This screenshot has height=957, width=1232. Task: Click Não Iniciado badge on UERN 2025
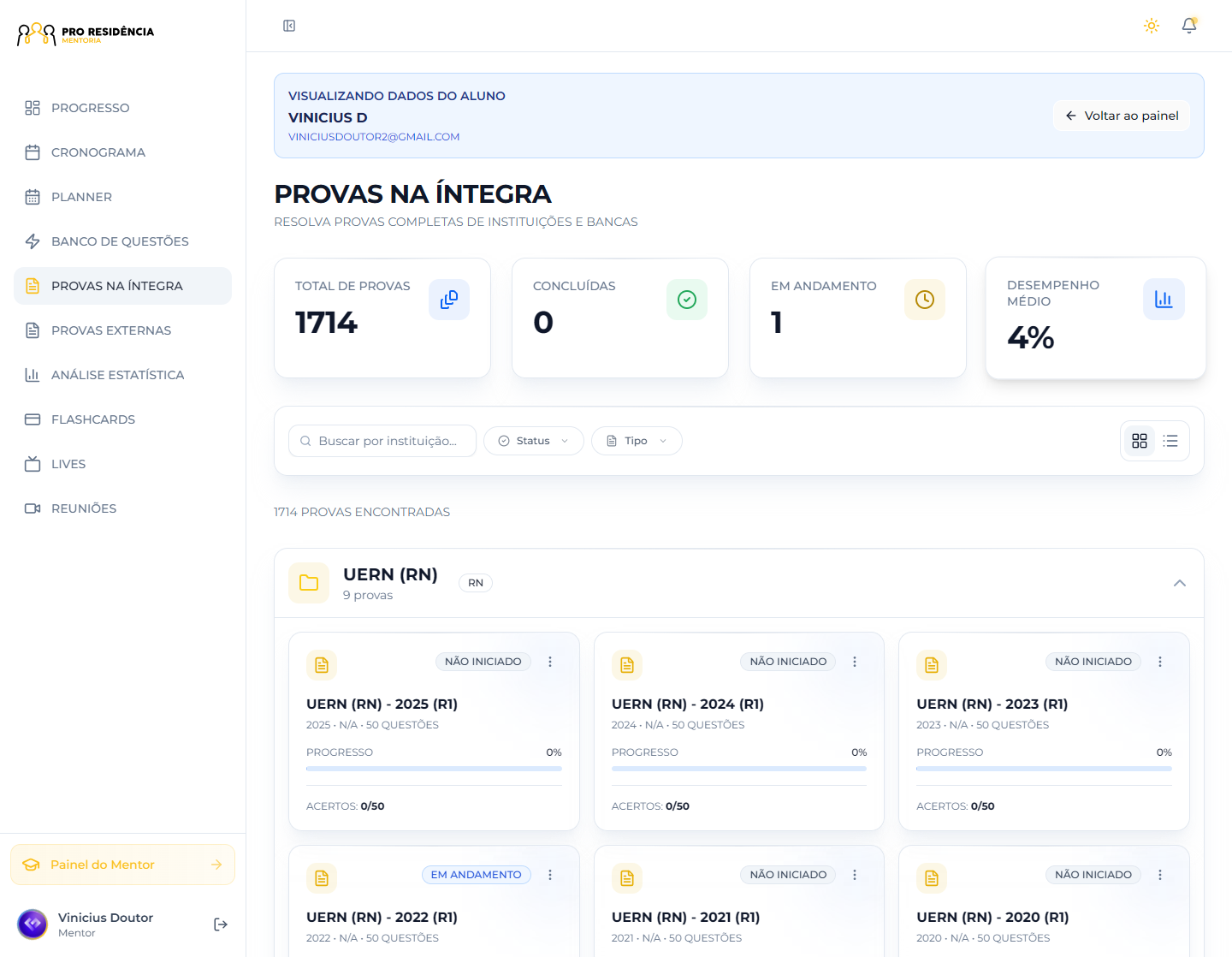(483, 662)
